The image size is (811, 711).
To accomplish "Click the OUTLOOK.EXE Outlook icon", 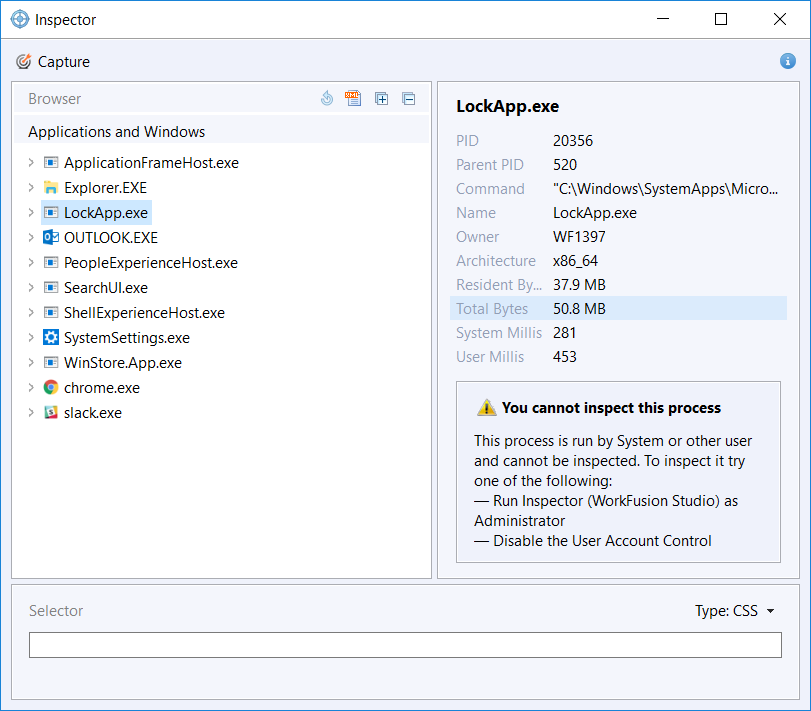I will tap(51, 237).
